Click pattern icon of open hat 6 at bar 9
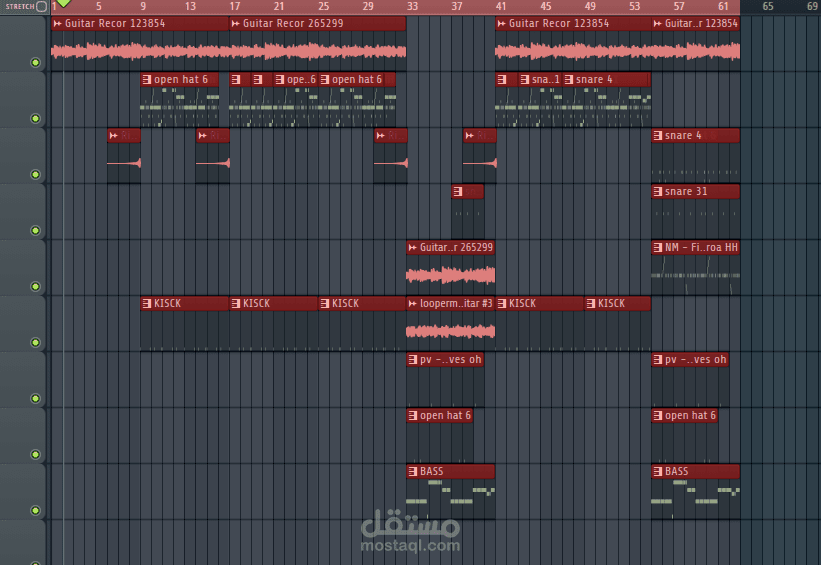Screen dimensions: 821x565 point(147,80)
